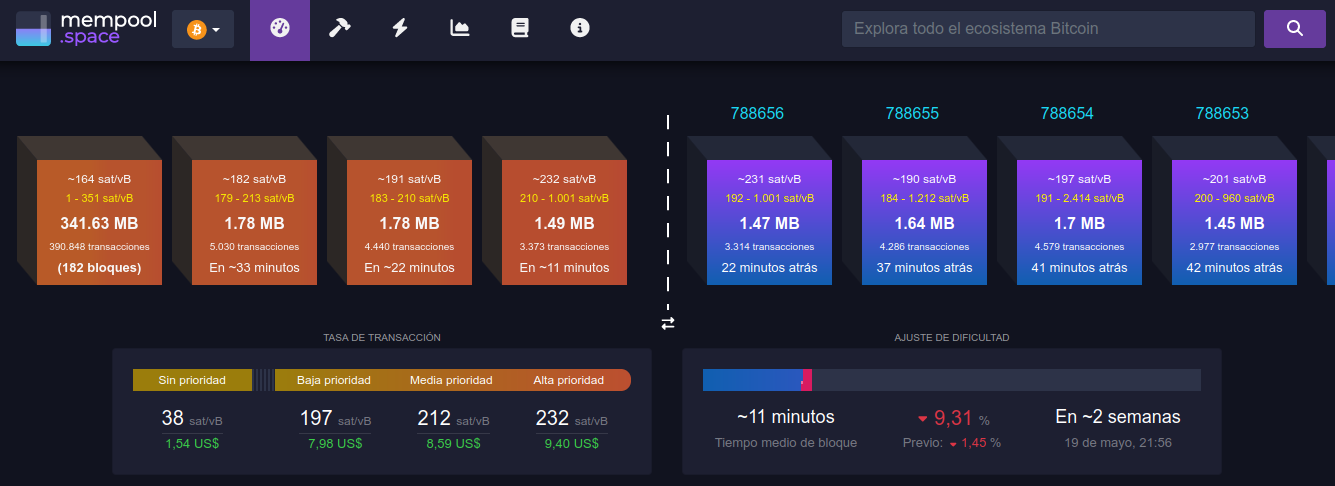Click the swap-direction arrows icon below divider
Screen dimensions: 1335x486
click(668, 323)
